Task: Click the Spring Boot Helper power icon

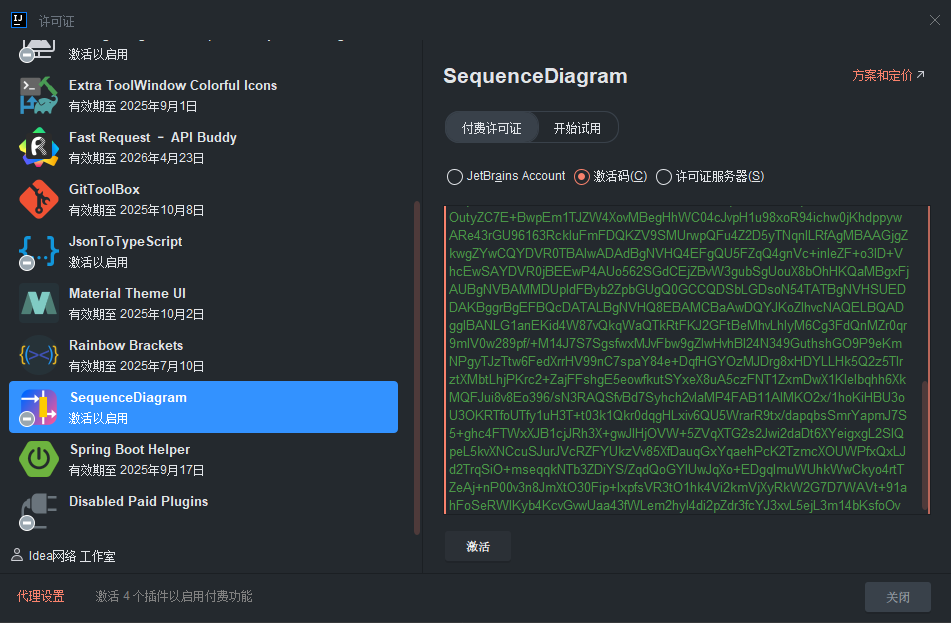Action: click(x=38, y=459)
